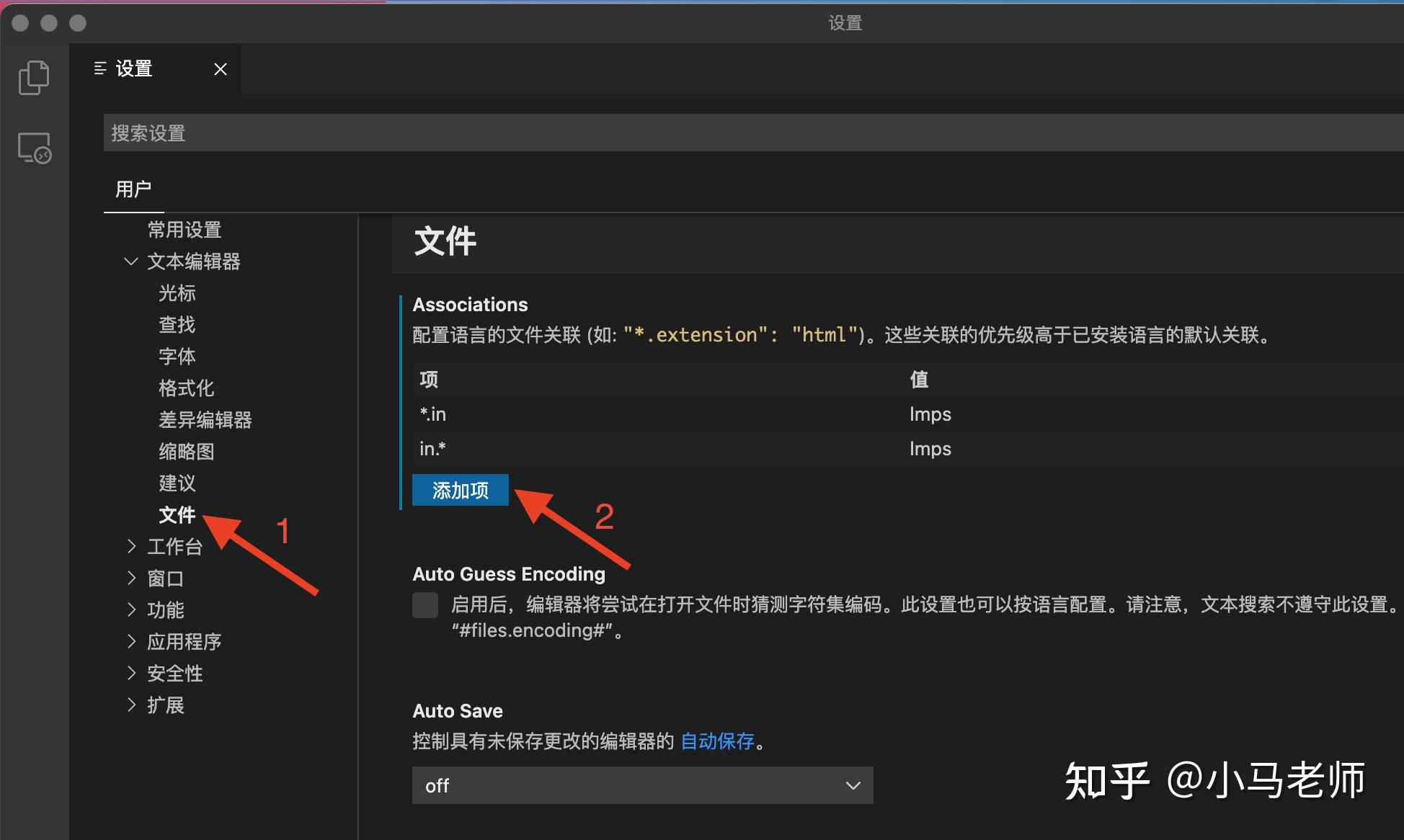Click the 添加项 button under Associations
The width and height of the screenshot is (1404, 840).
[460, 490]
